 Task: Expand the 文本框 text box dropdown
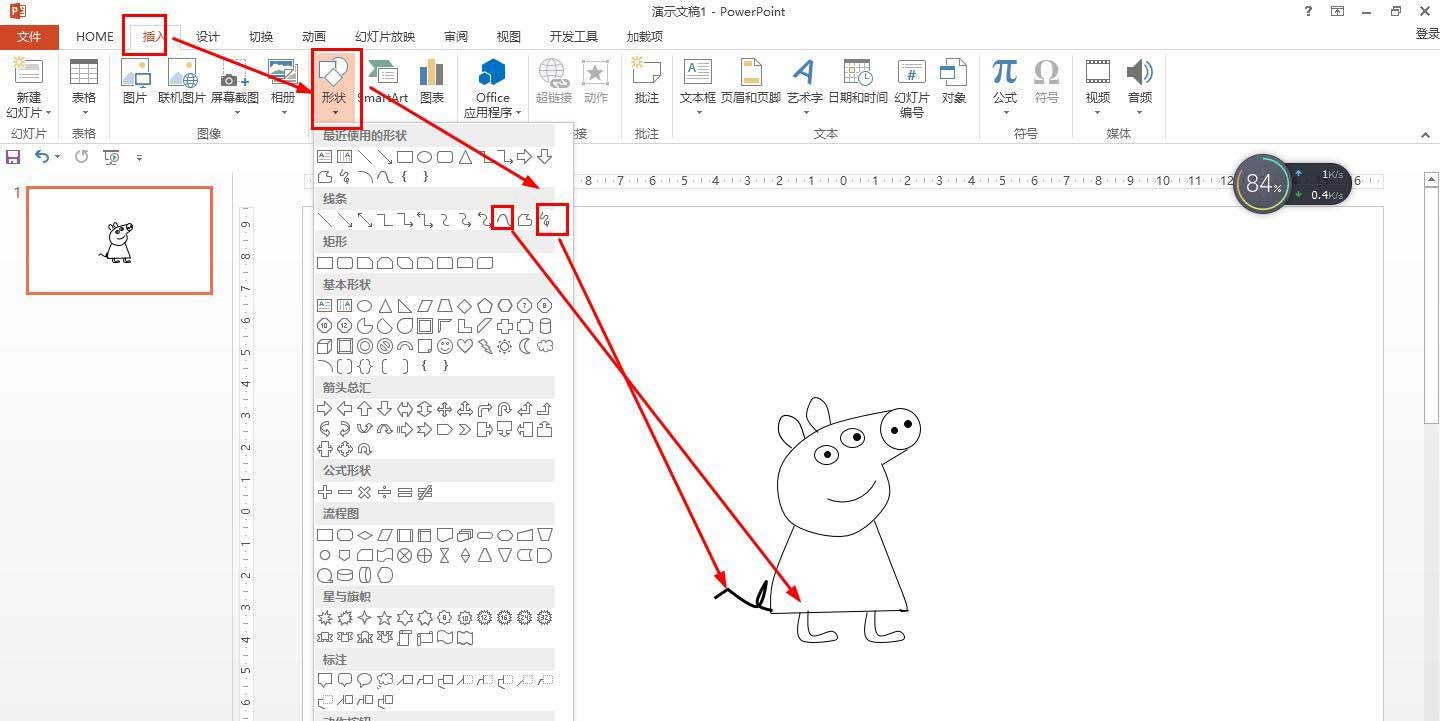click(x=698, y=88)
